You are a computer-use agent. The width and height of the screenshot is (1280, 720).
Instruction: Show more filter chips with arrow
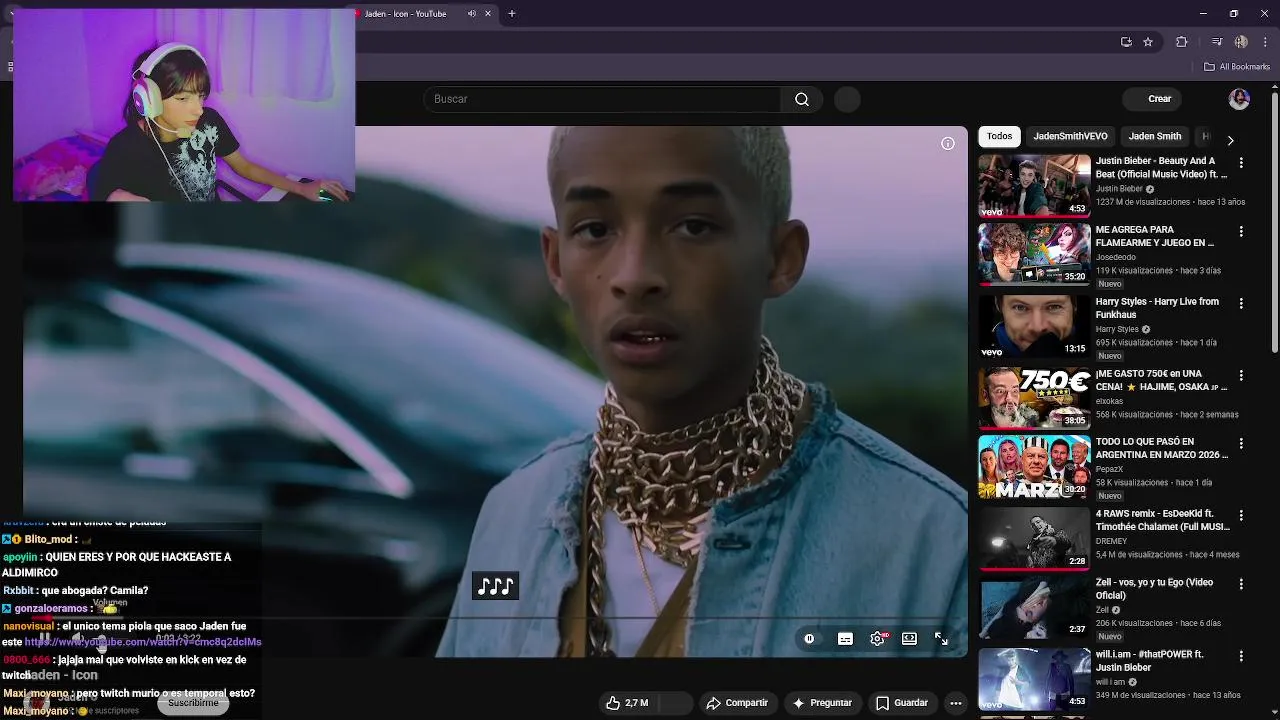1230,140
